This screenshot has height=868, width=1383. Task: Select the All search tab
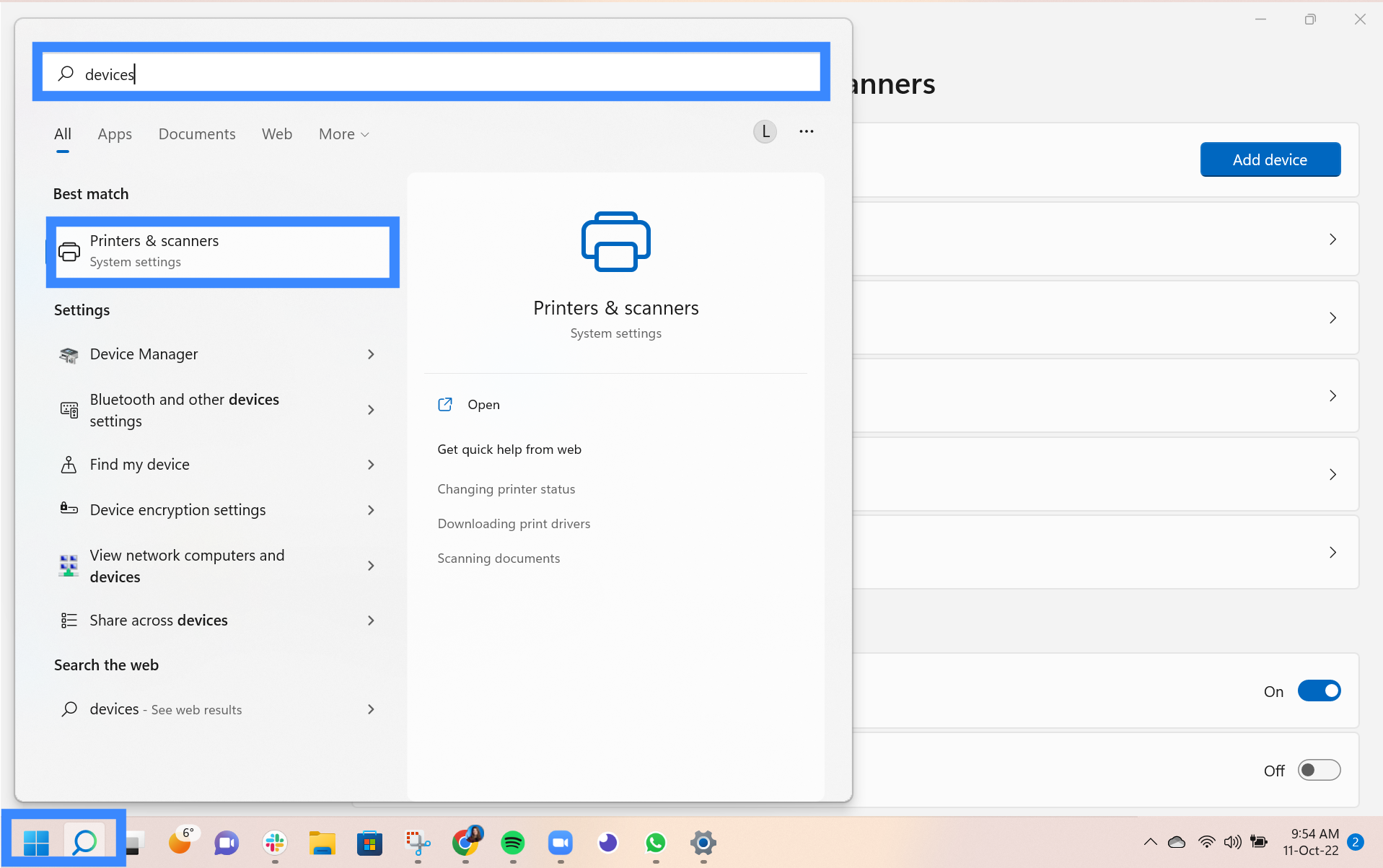[63, 134]
